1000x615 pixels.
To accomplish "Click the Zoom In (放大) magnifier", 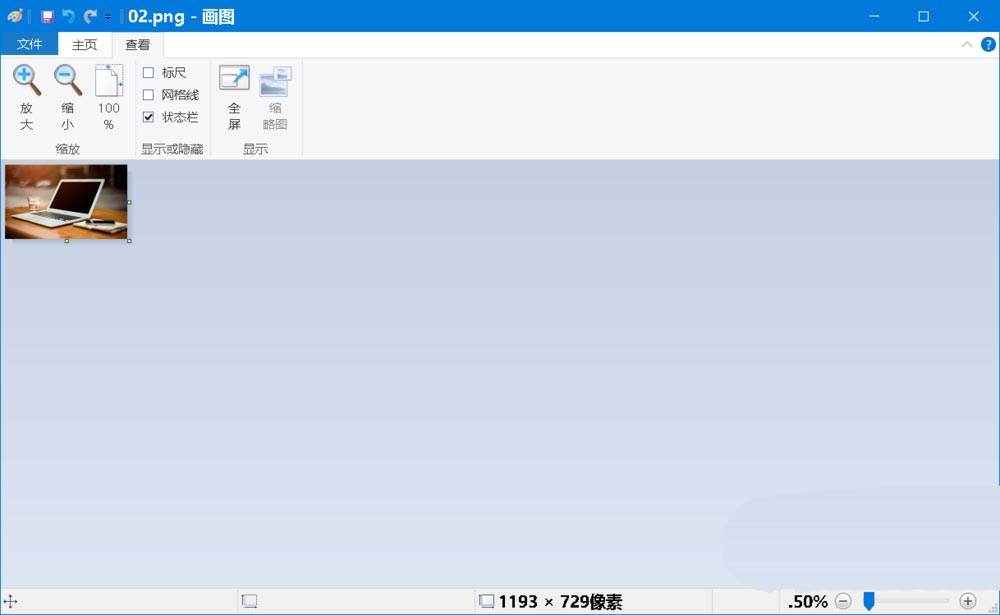I will tap(26, 97).
